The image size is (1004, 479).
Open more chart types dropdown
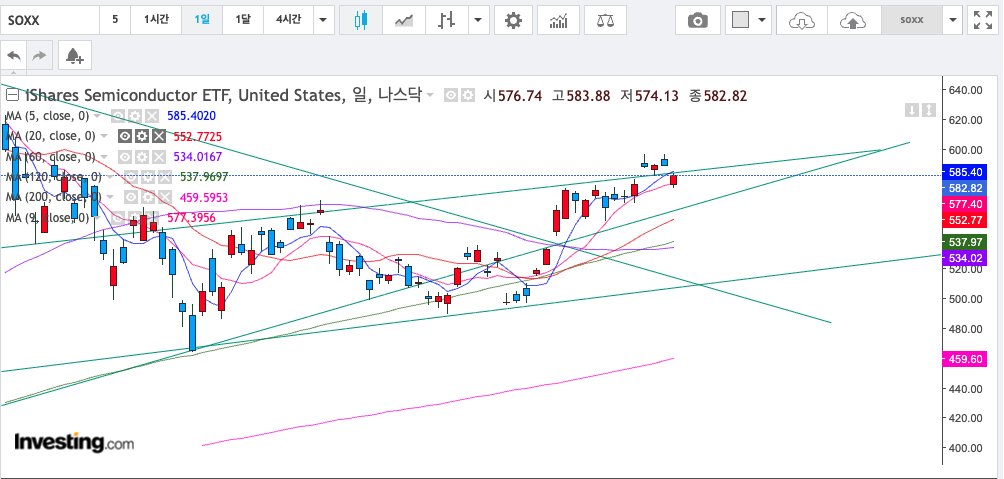pos(478,20)
